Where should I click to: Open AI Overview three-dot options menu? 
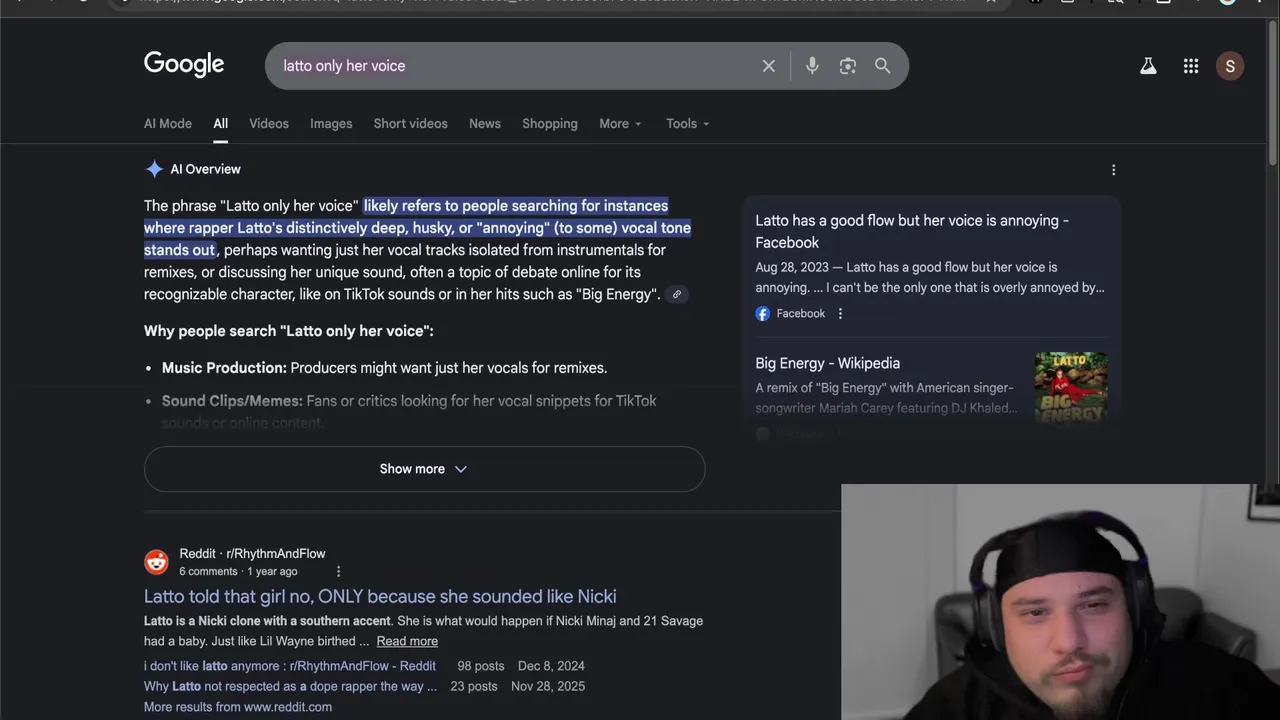point(1113,170)
